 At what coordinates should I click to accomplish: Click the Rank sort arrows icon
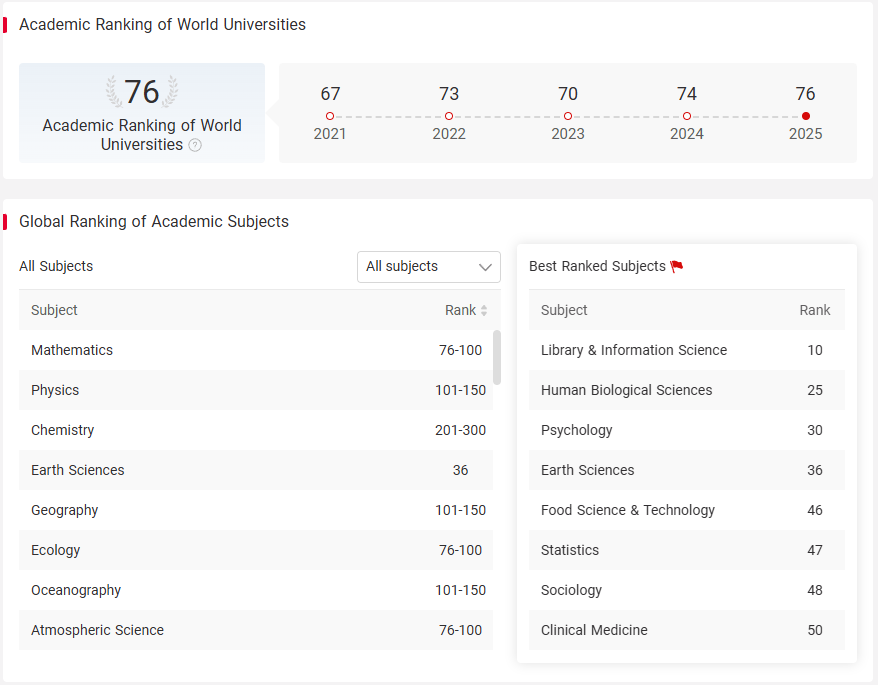pos(484,310)
